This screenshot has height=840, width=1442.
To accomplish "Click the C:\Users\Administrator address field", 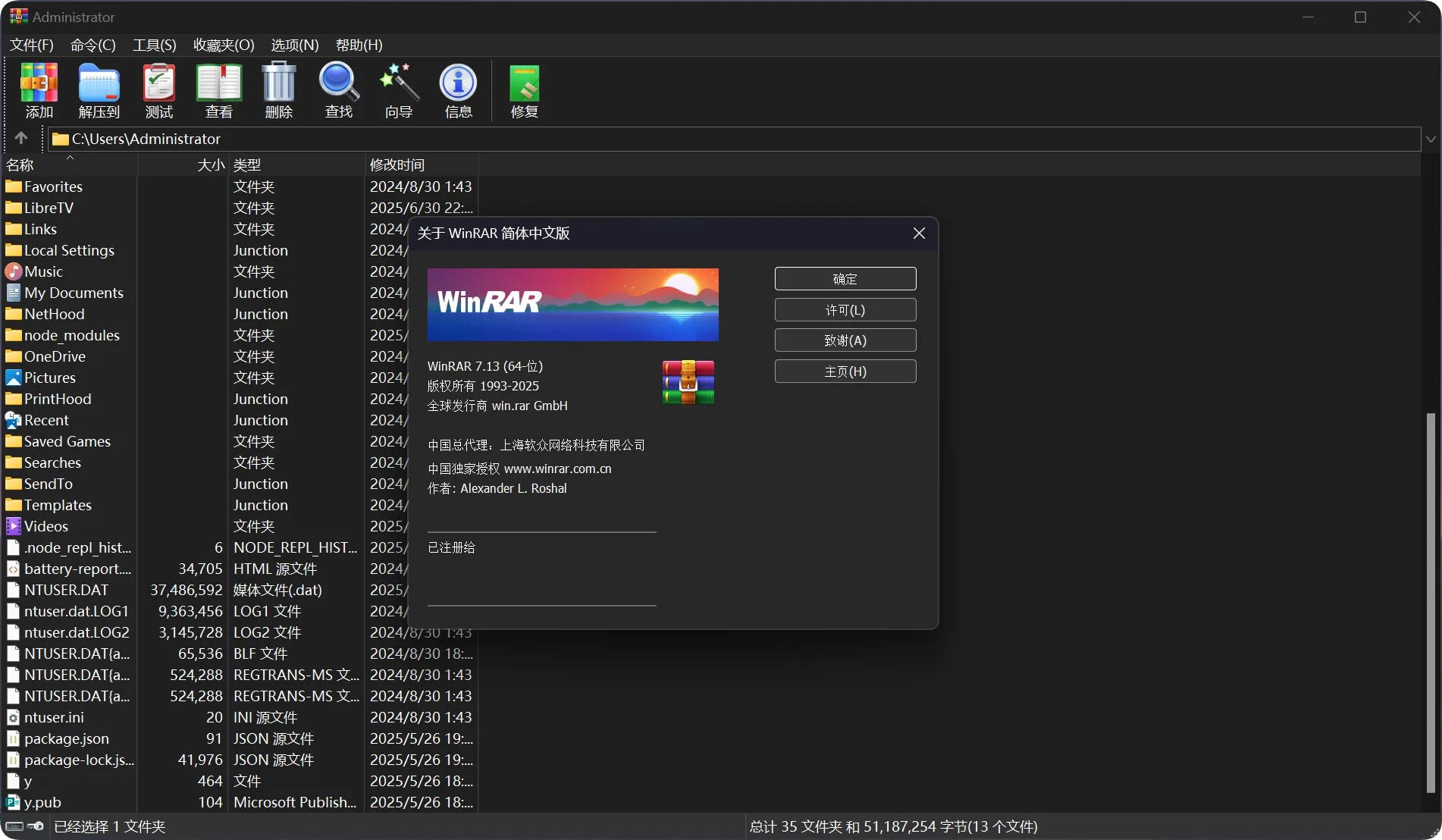I will (734, 139).
